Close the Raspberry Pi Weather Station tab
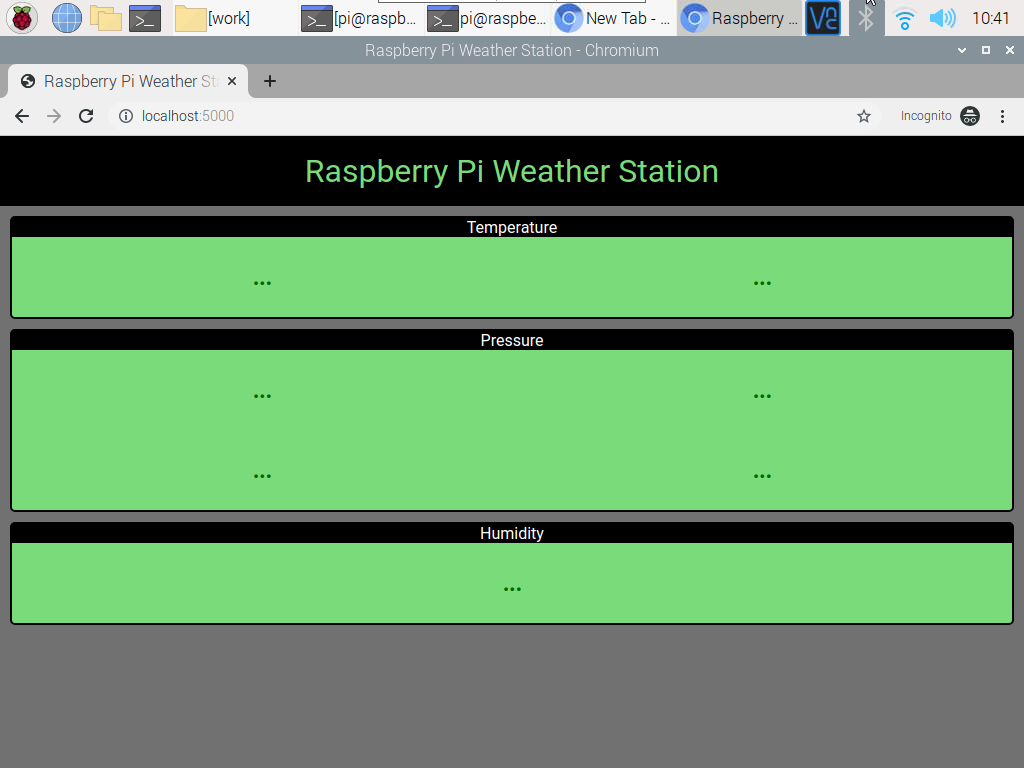Viewport: 1024px width, 768px height. 232,81
